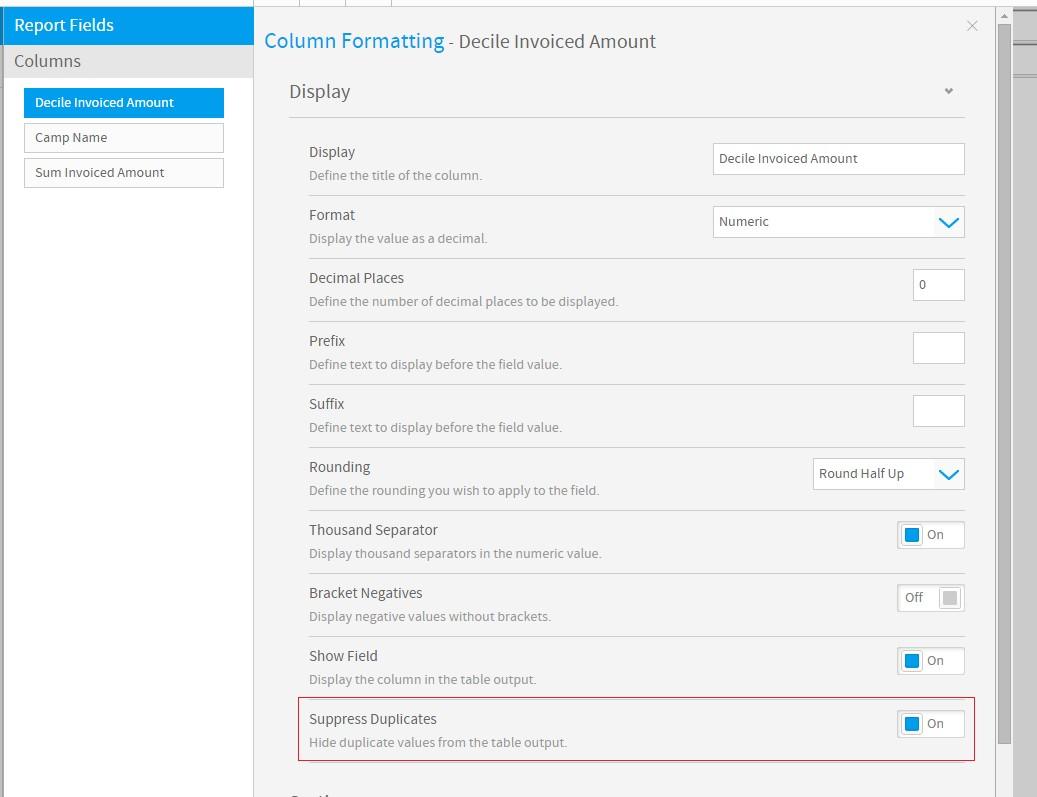Click the Display title input field
This screenshot has height=797, width=1037.
point(838,159)
